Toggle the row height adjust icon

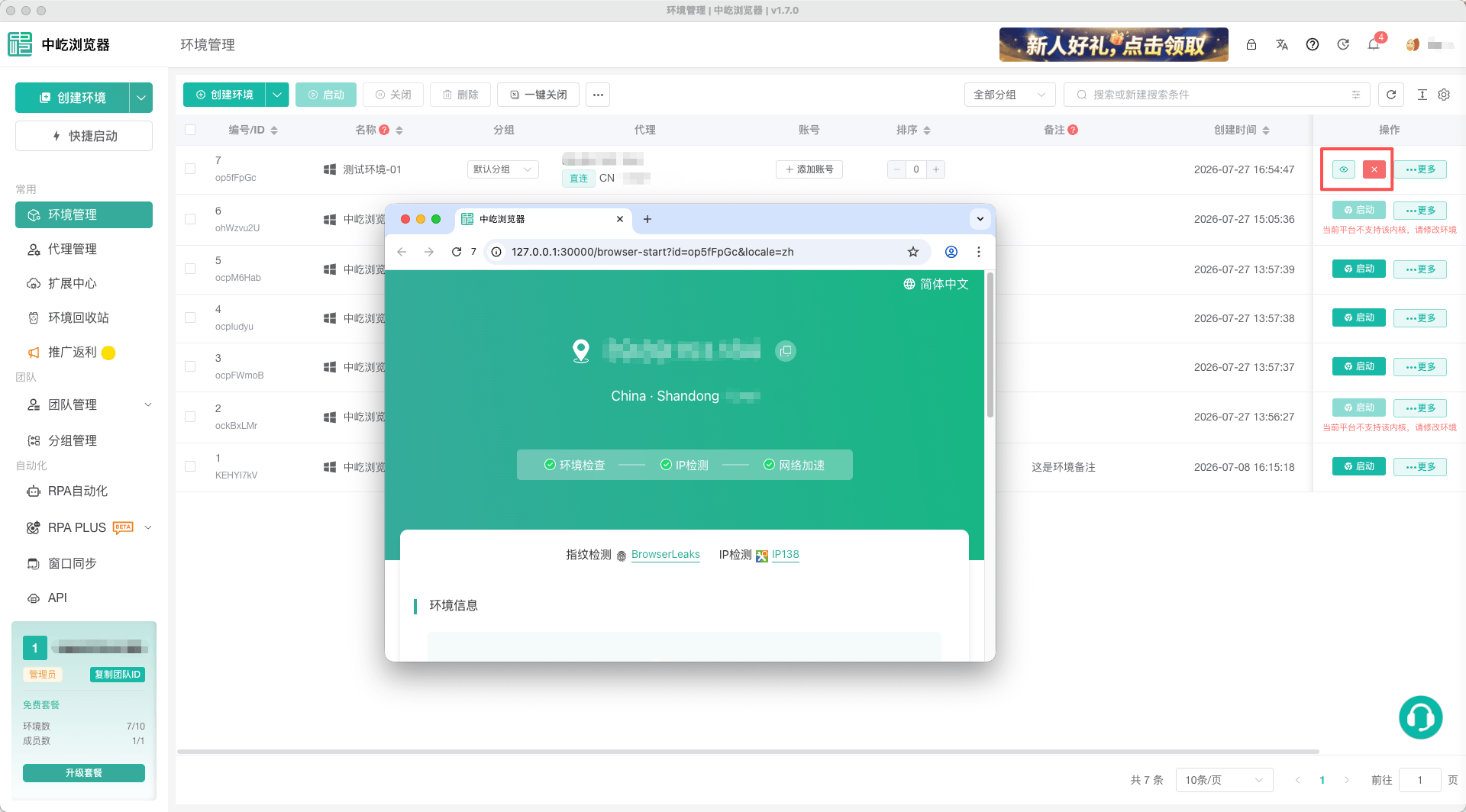[x=1422, y=95]
